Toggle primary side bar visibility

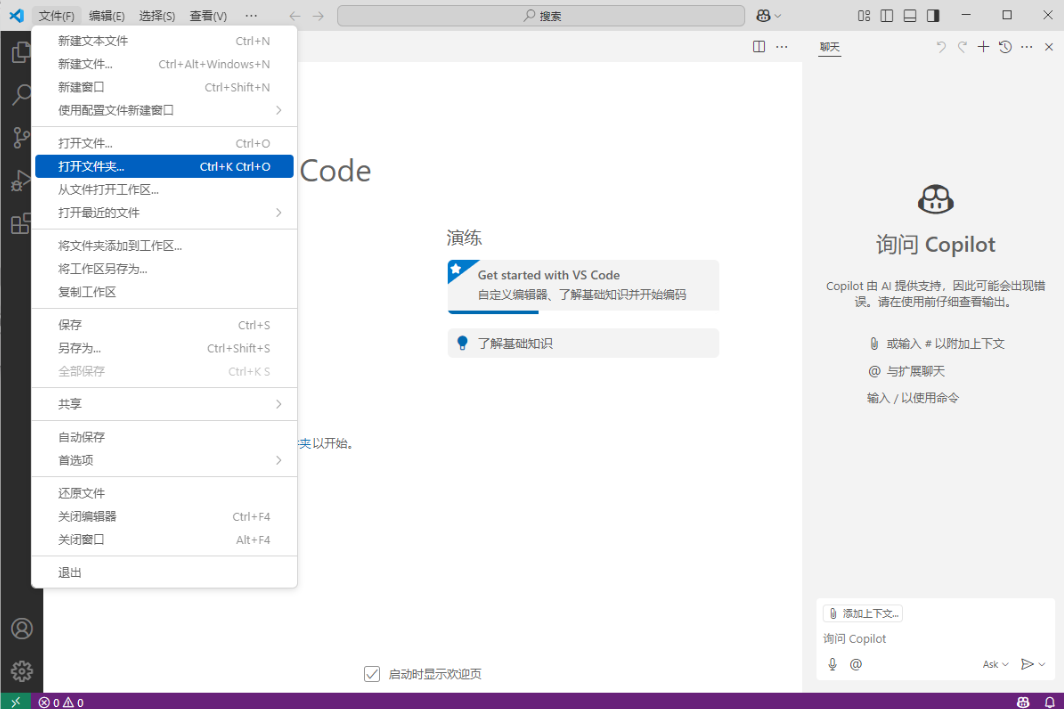(887, 16)
